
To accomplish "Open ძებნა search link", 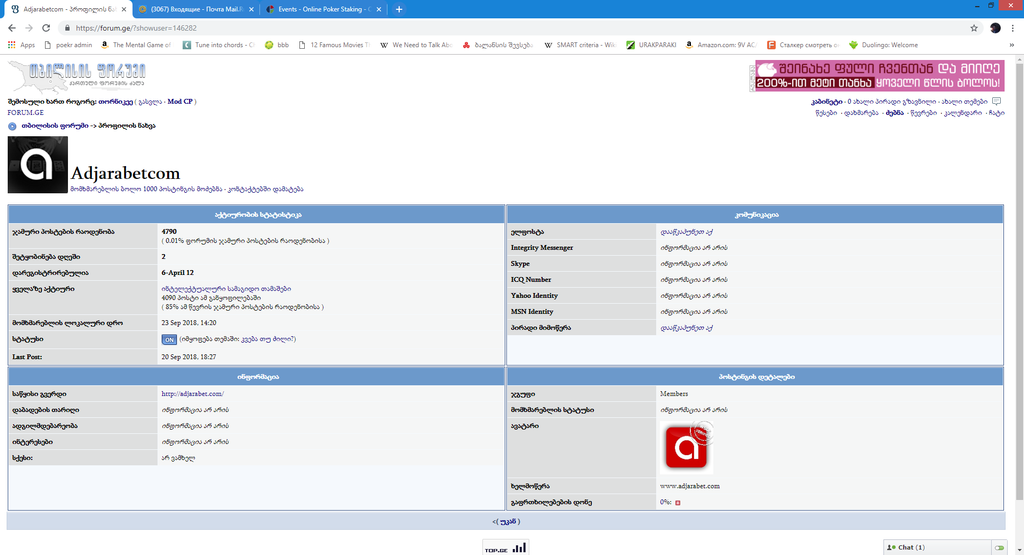I will coord(894,113).
